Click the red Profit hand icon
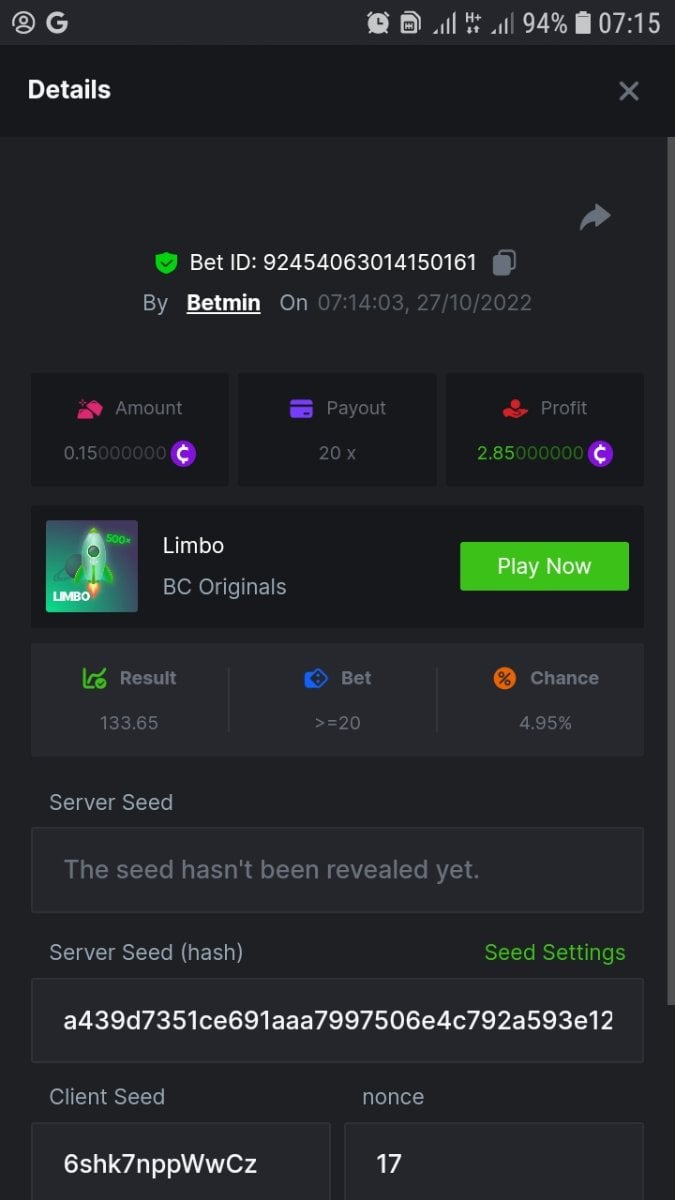The image size is (675, 1200). [x=515, y=408]
